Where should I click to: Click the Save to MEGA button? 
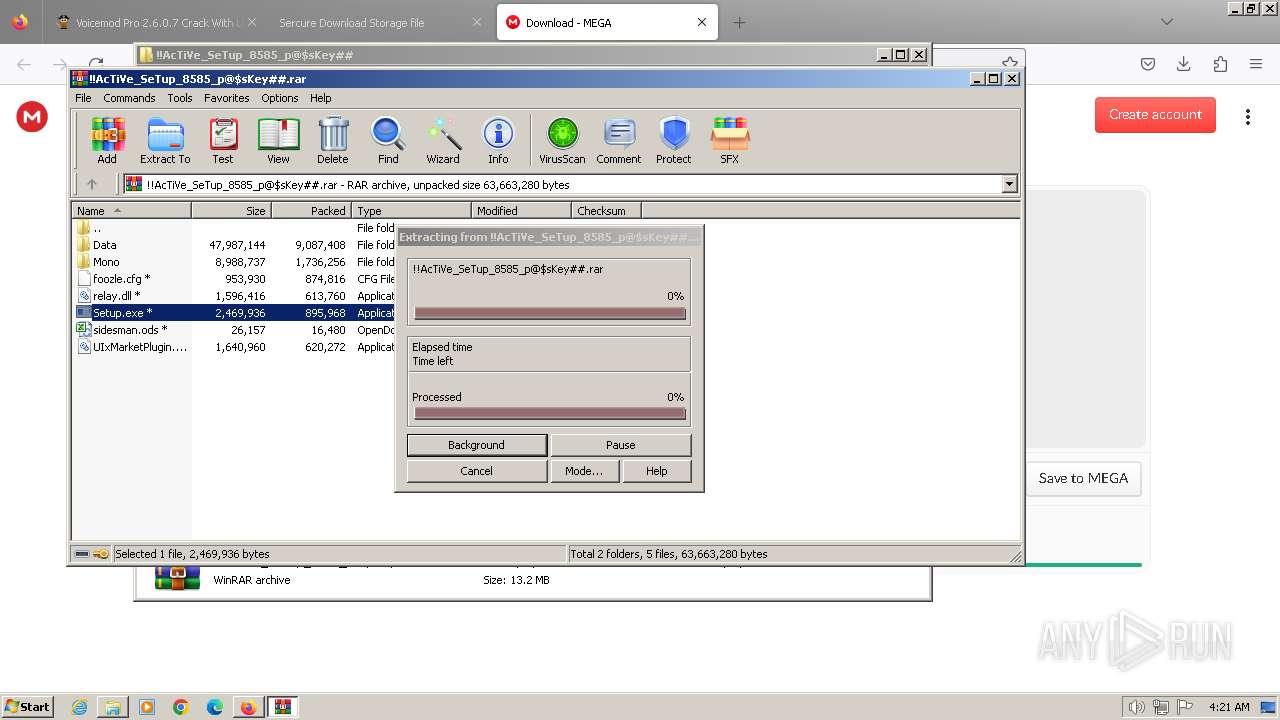[x=1083, y=478]
